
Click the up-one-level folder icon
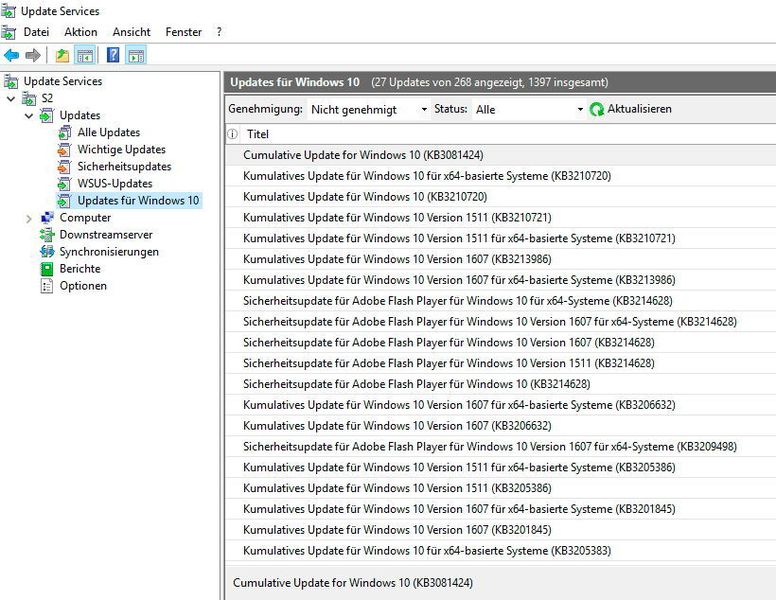tap(62, 55)
